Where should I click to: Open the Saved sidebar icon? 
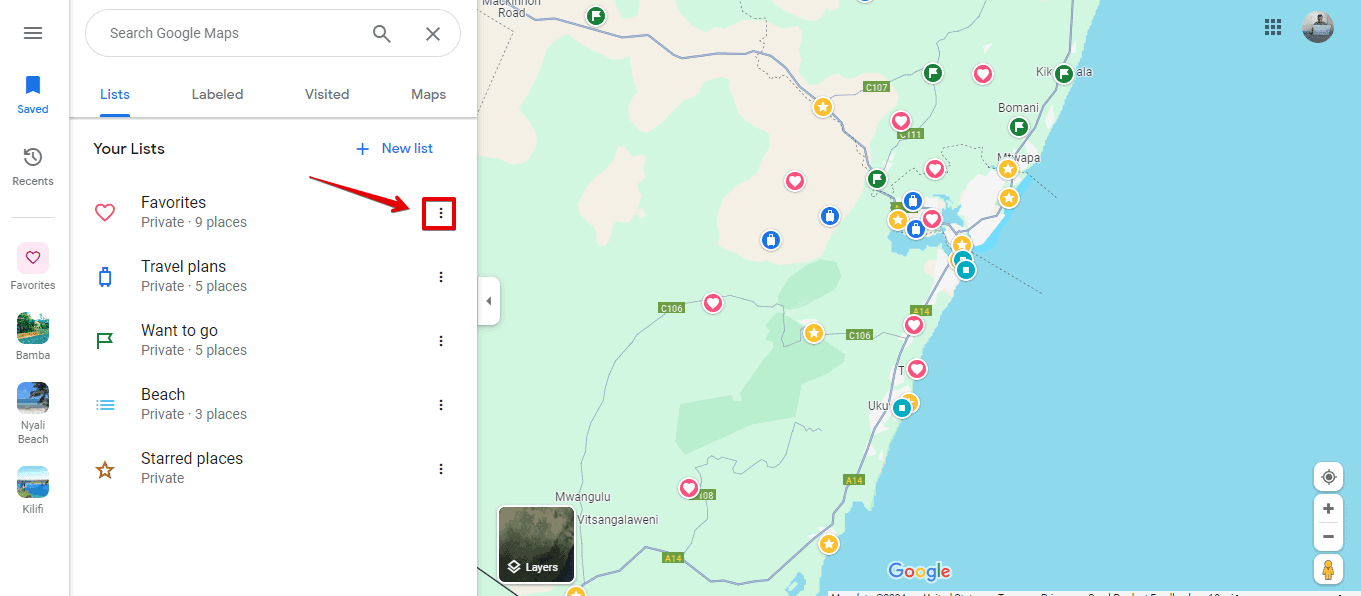[x=32, y=86]
